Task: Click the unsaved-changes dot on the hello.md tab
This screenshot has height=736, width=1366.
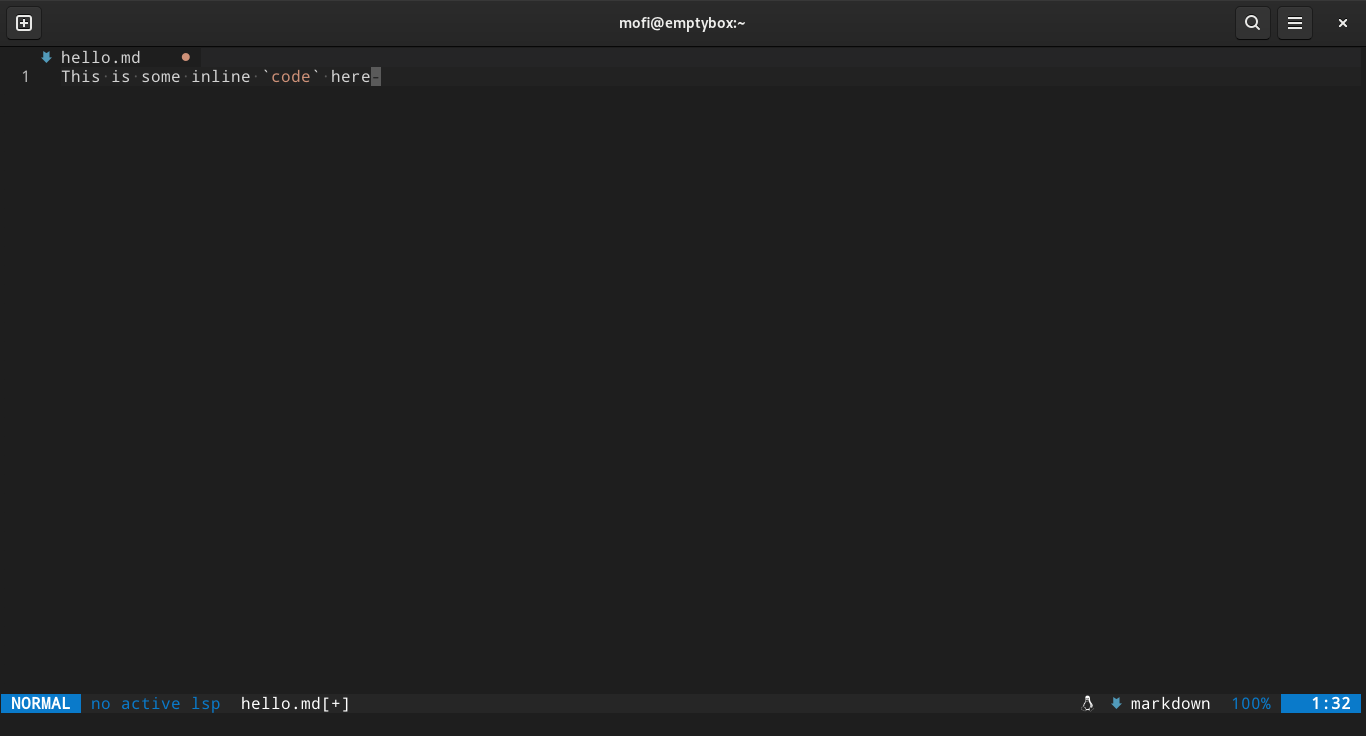Action: click(186, 57)
